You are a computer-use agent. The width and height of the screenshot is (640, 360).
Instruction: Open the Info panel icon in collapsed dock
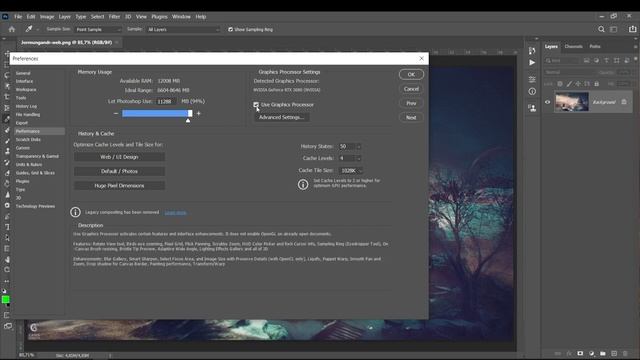click(x=532, y=91)
